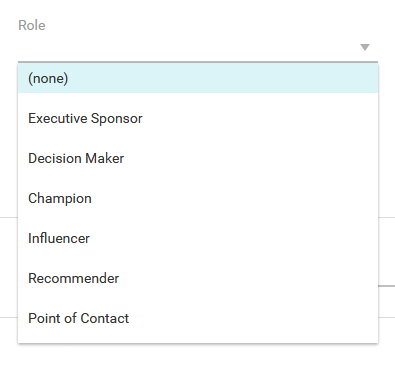Select Decision Maker as the role
This screenshot has height=366, width=395.
(198, 158)
